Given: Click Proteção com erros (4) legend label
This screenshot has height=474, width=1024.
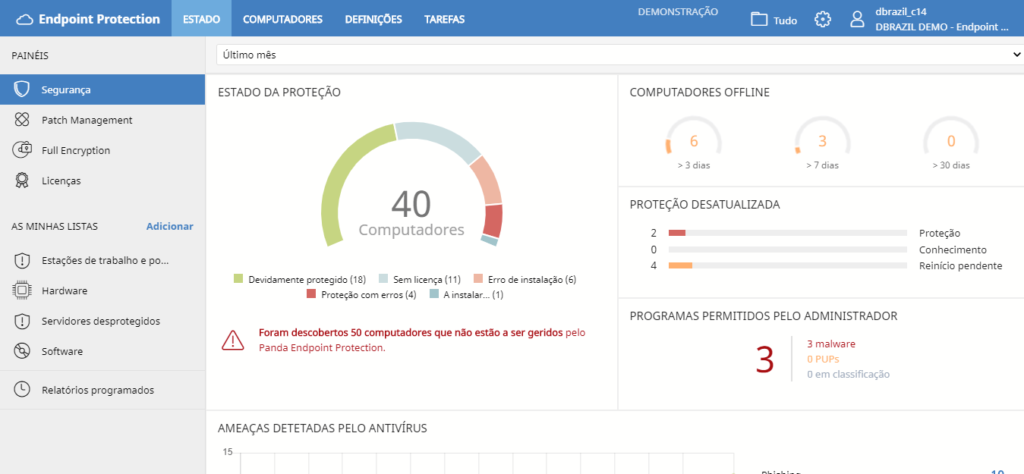Looking at the screenshot, I should 368,294.
